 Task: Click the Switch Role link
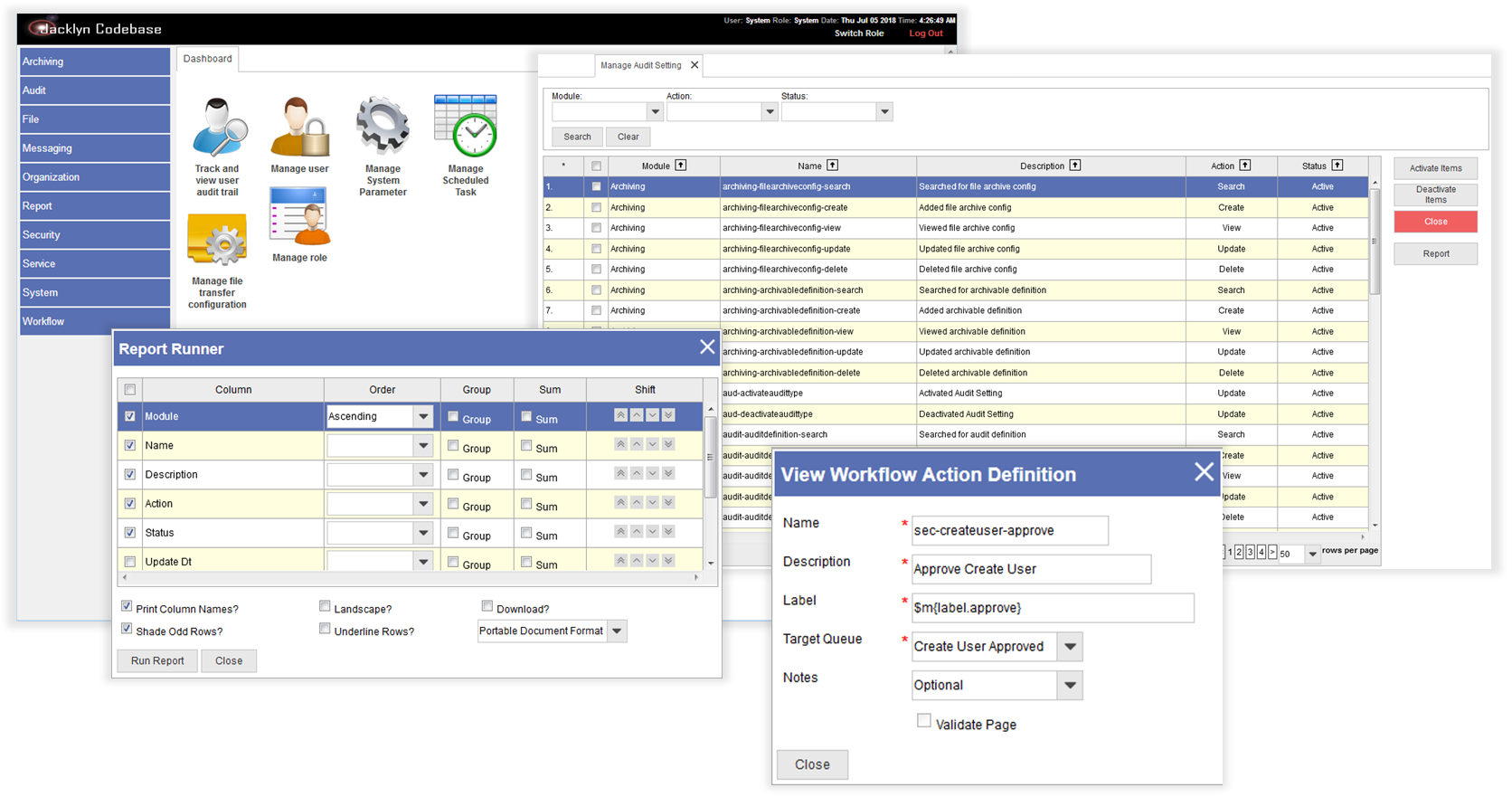859,33
